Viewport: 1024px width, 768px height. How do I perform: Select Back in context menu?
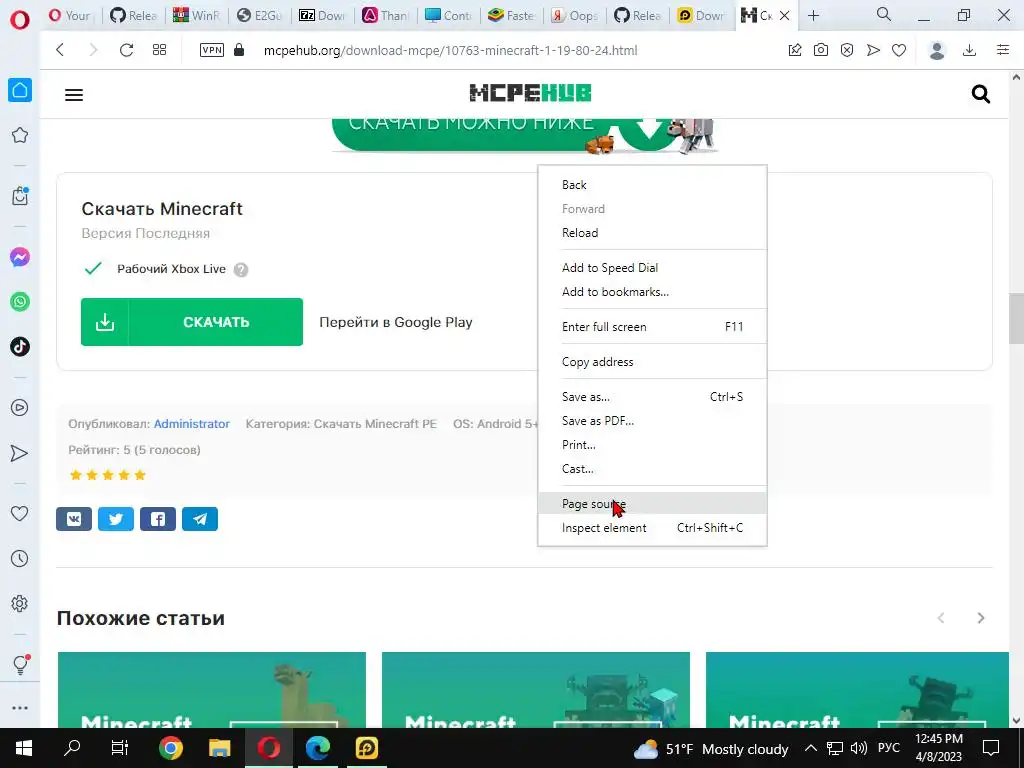point(652,185)
